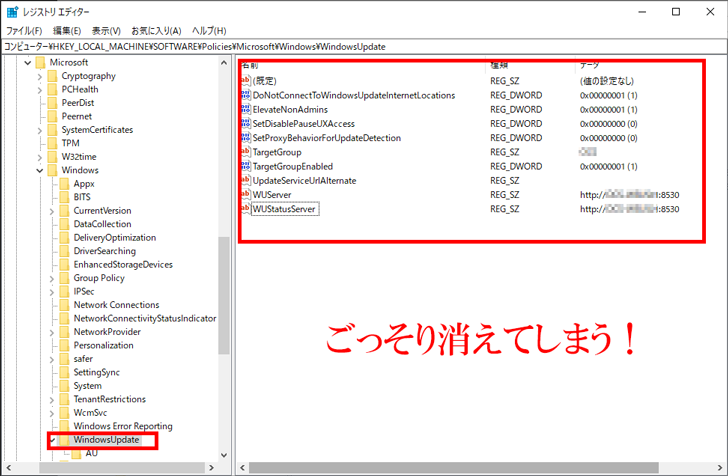The height and width of the screenshot is (476, 728).
Task: Select the Network Connections key
Action: [x=116, y=305]
